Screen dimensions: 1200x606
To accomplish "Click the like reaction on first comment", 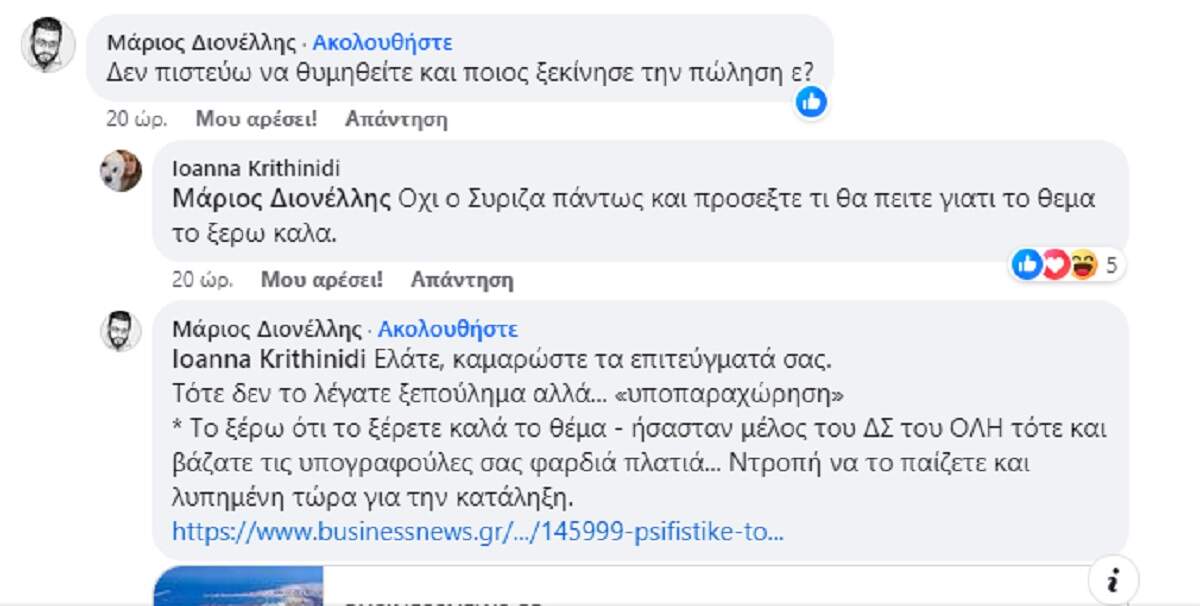I will pyautogui.click(x=811, y=101).
